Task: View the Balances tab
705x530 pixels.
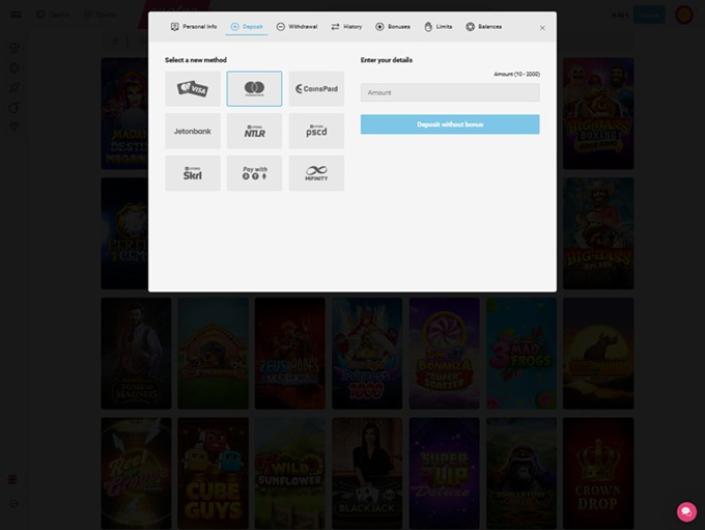Action: tap(484, 27)
